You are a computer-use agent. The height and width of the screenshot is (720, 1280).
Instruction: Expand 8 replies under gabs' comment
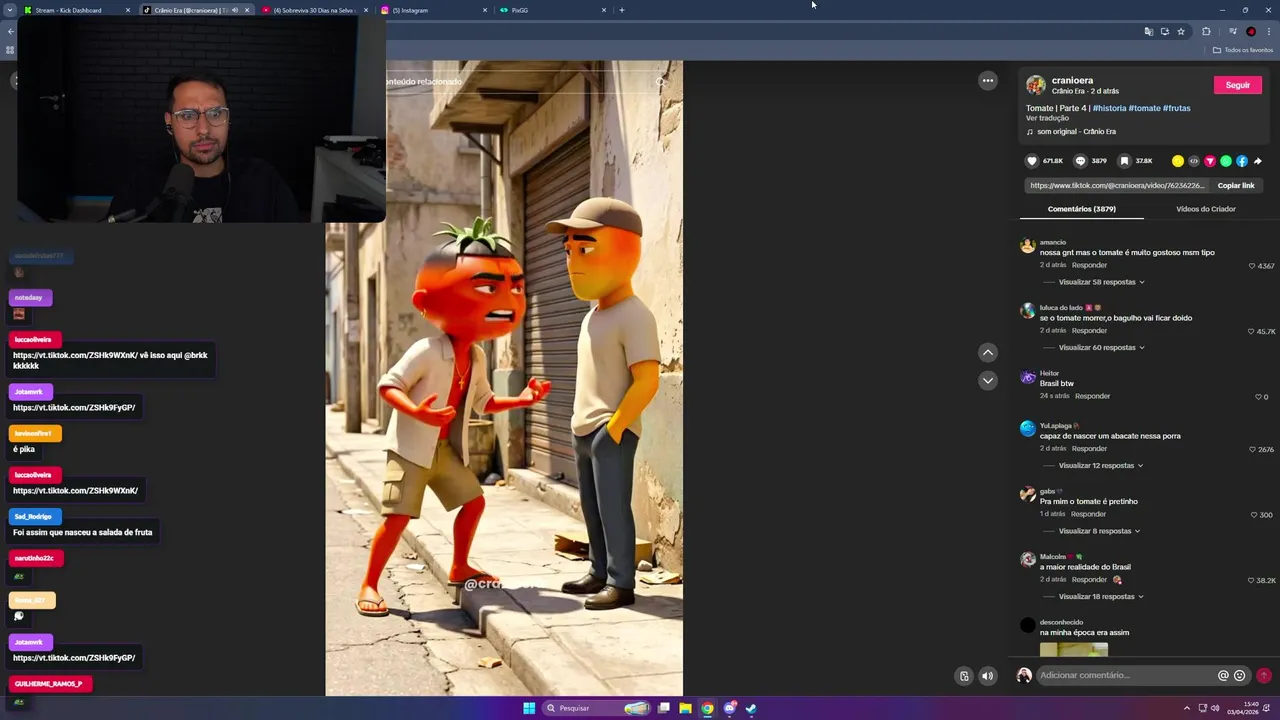tap(1099, 531)
